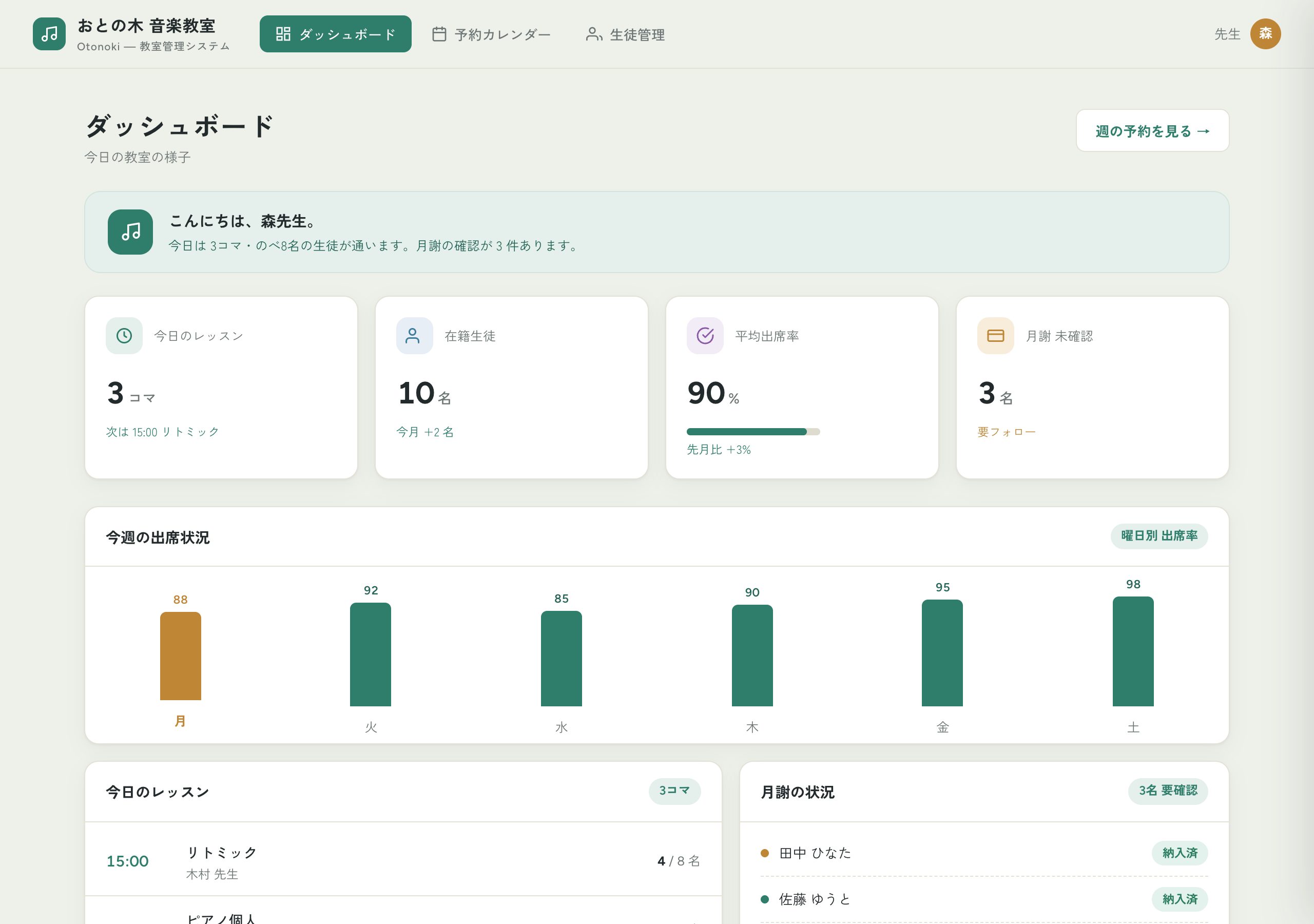The width and height of the screenshot is (1314, 924).
Task: Select the 15:00 リトミック lesson row
Action: (403, 860)
